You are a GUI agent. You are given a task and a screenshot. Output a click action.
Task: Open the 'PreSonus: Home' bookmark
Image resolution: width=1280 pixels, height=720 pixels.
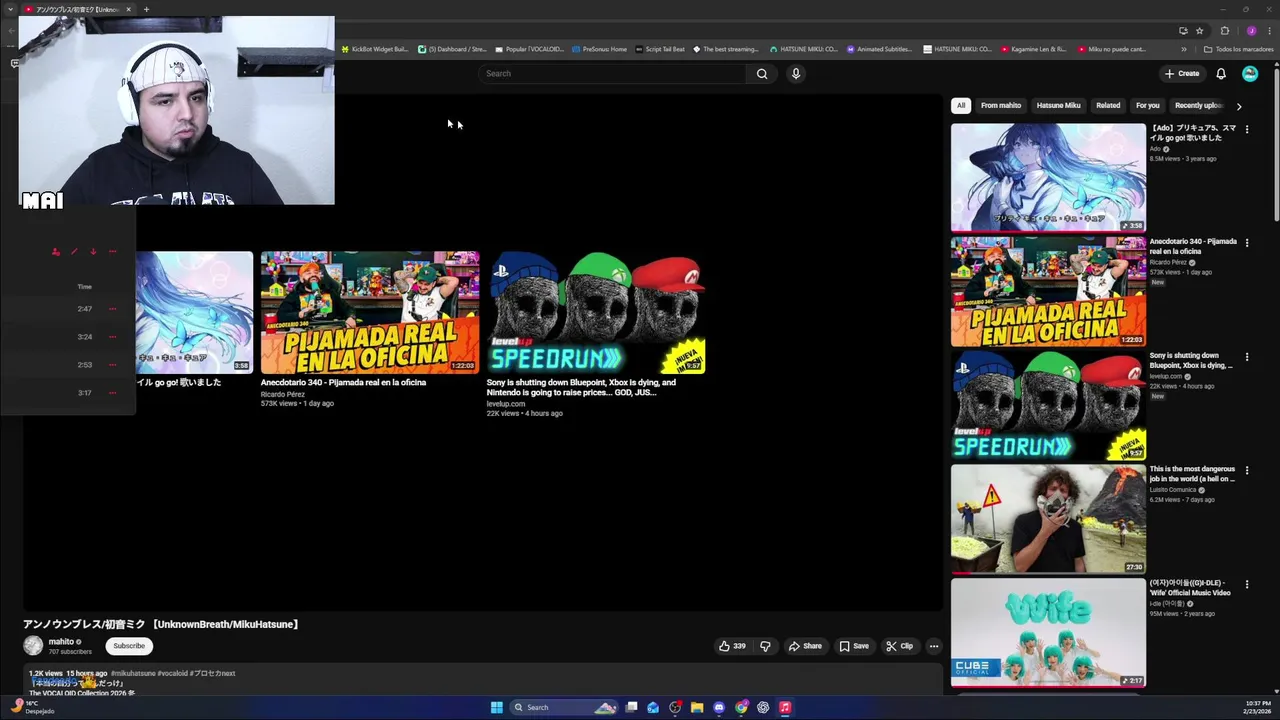599,49
